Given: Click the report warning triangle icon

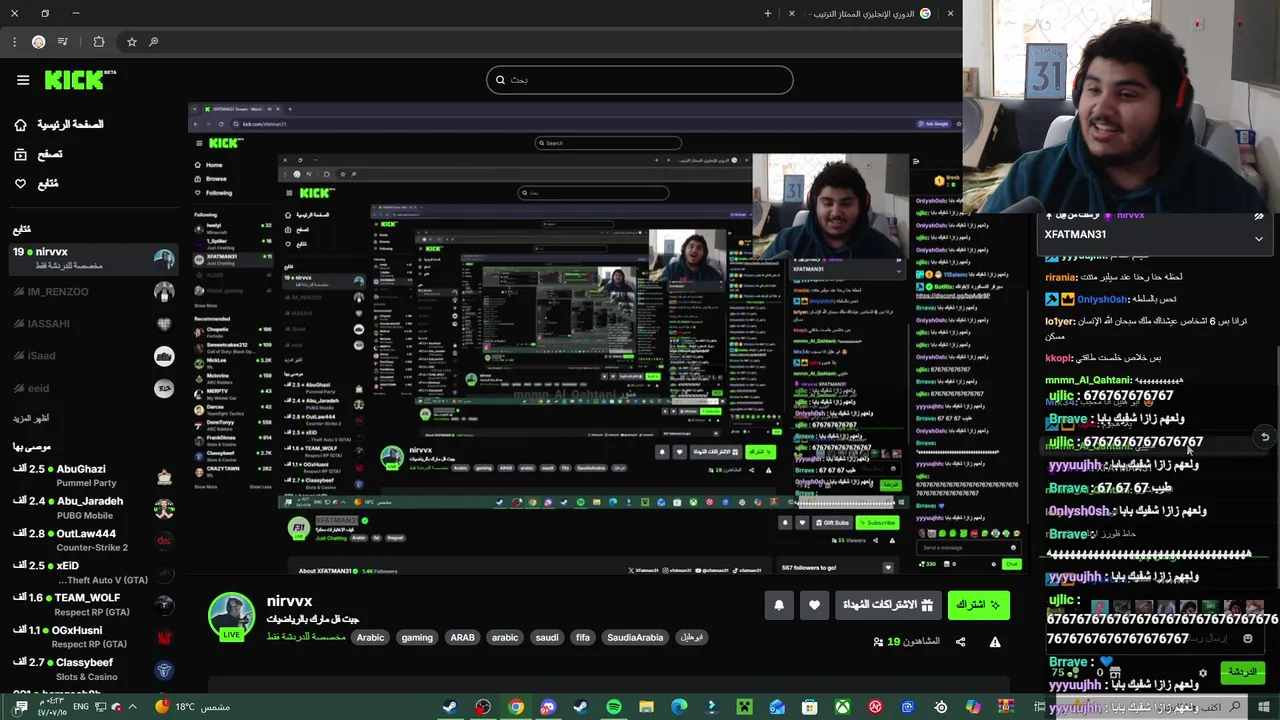Looking at the screenshot, I should [x=995, y=642].
